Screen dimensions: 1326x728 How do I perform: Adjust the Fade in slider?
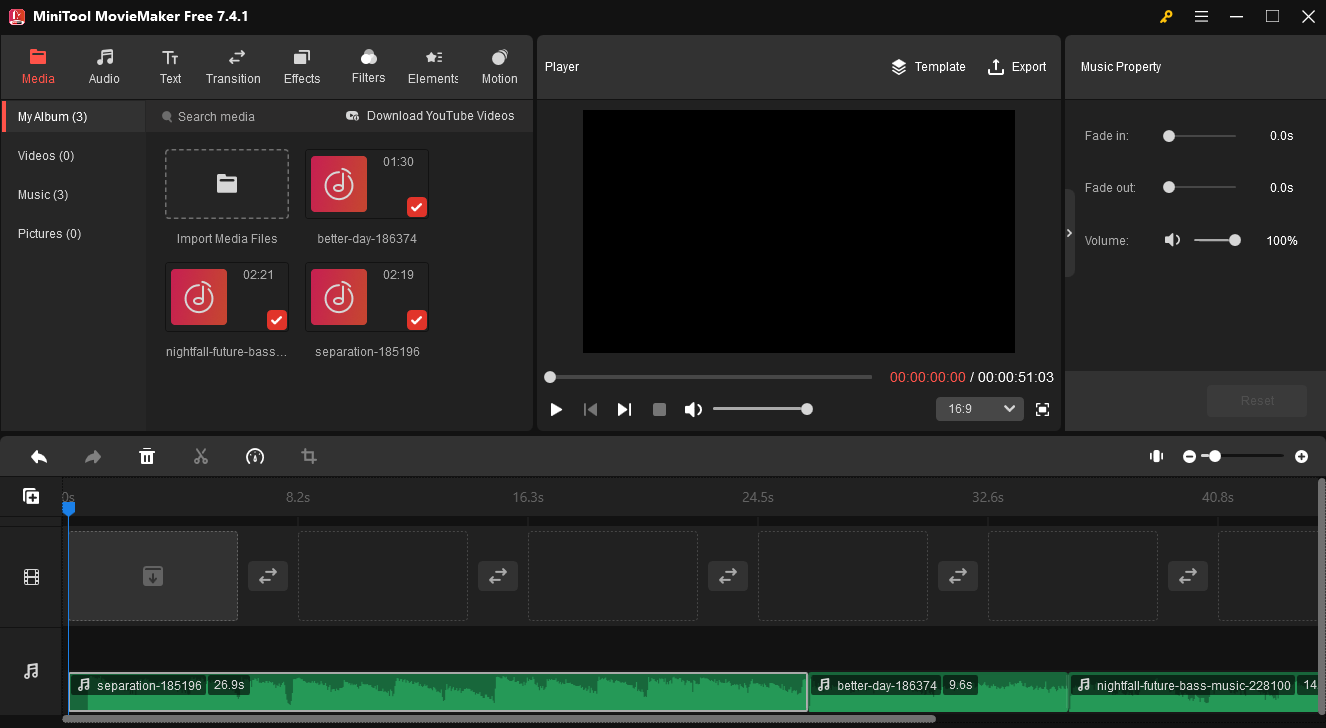point(1200,136)
